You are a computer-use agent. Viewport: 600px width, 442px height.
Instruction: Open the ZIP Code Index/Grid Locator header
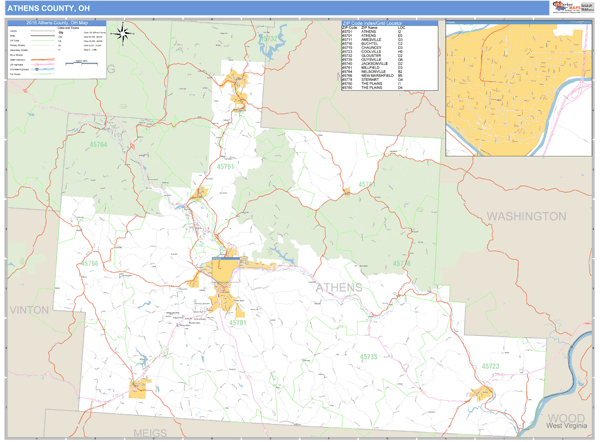pyautogui.click(x=389, y=23)
